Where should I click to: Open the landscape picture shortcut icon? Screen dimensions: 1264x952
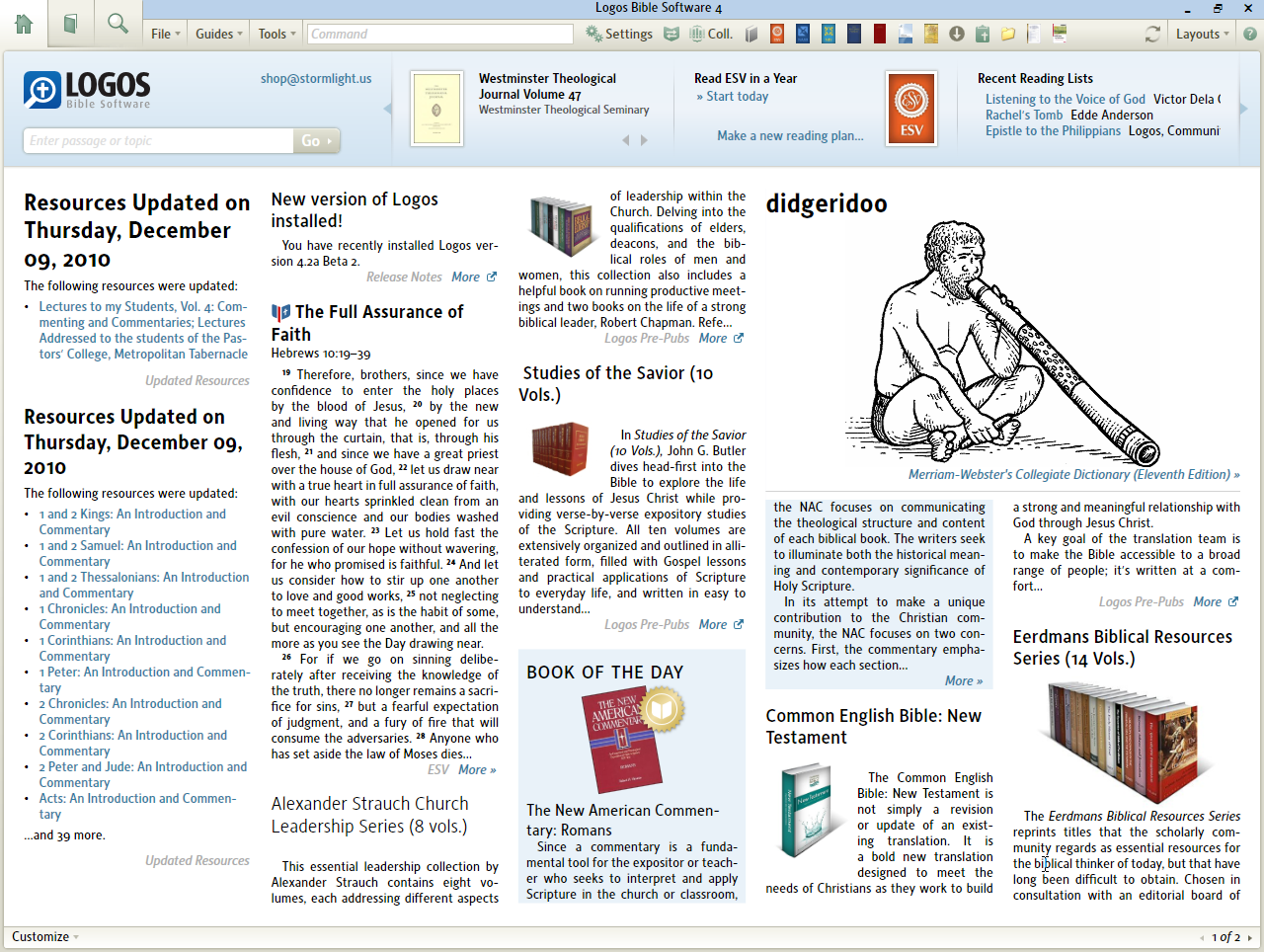tap(906, 34)
